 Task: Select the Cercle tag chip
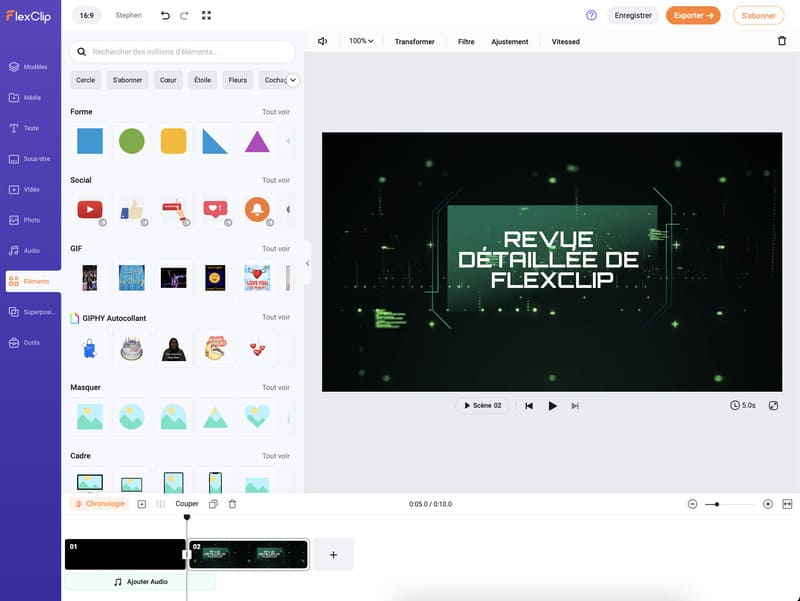85,80
